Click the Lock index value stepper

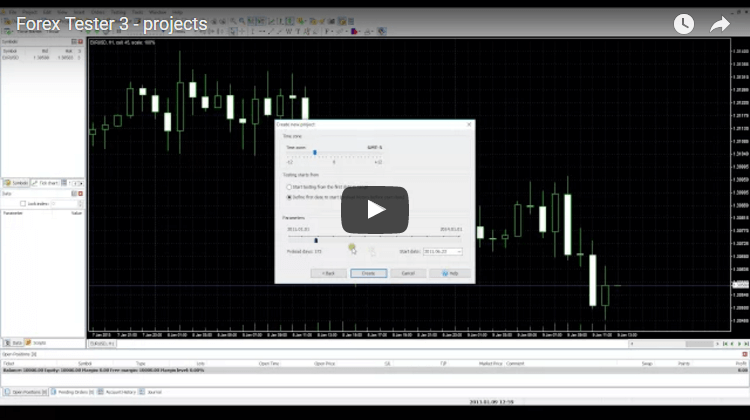point(80,204)
